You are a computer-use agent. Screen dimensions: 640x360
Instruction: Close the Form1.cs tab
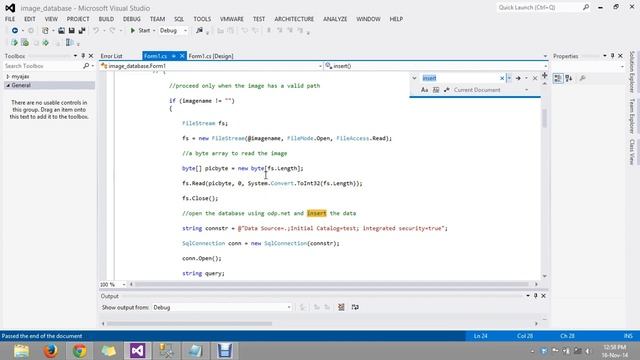(182, 56)
